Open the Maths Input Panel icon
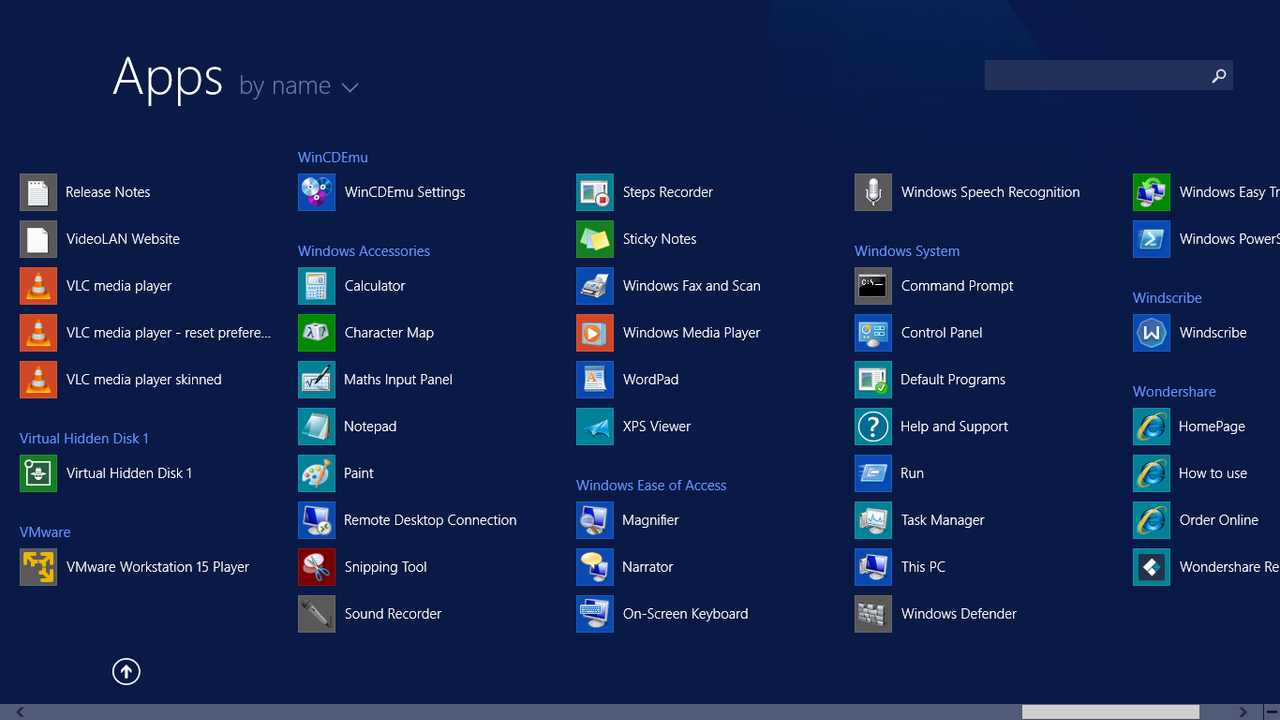Screen dimensions: 1280x720 (317, 380)
